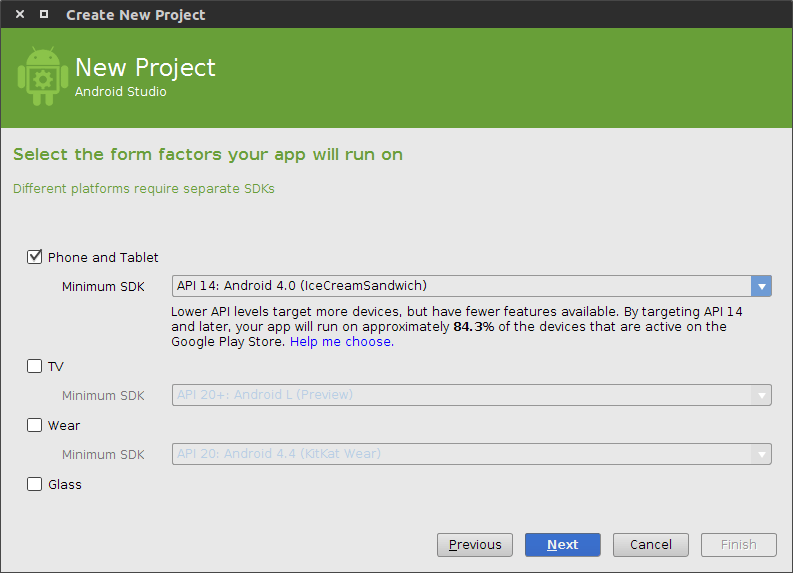Click the Create New Project title bar text
Viewport: 793px width, 573px height.
coord(136,15)
